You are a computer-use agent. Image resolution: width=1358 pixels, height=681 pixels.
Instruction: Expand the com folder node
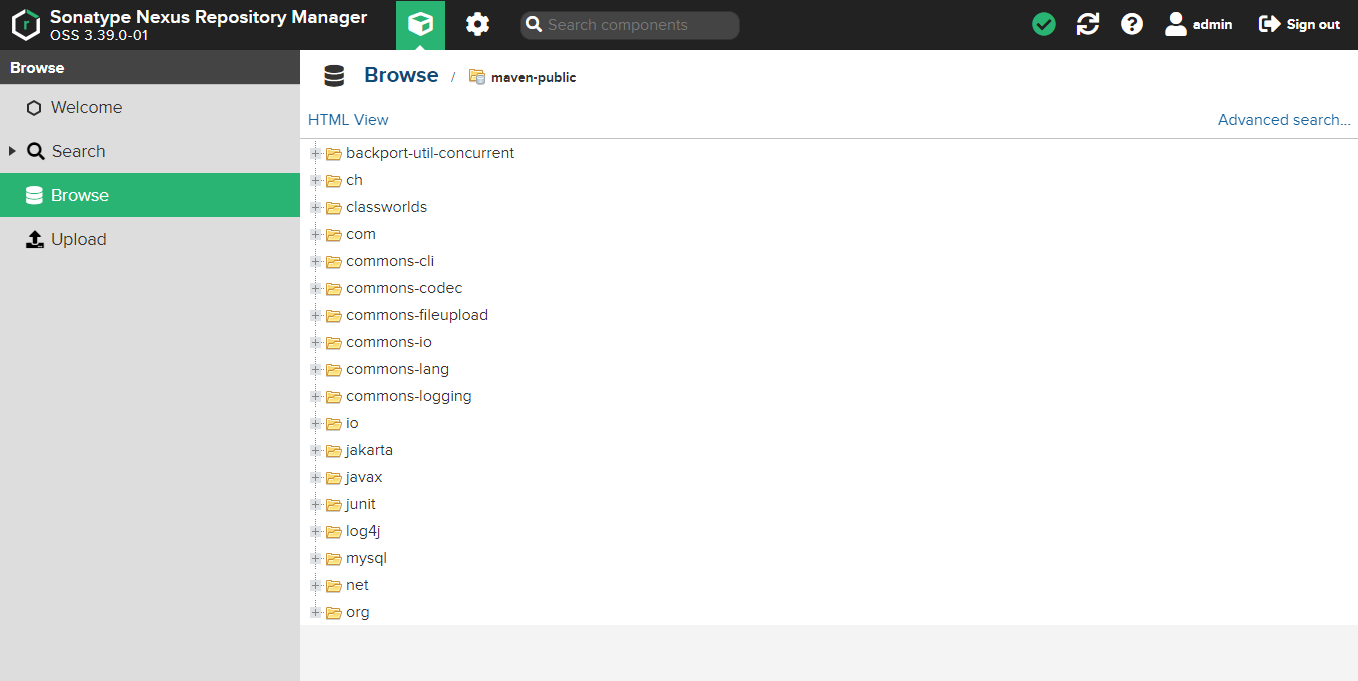316,234
